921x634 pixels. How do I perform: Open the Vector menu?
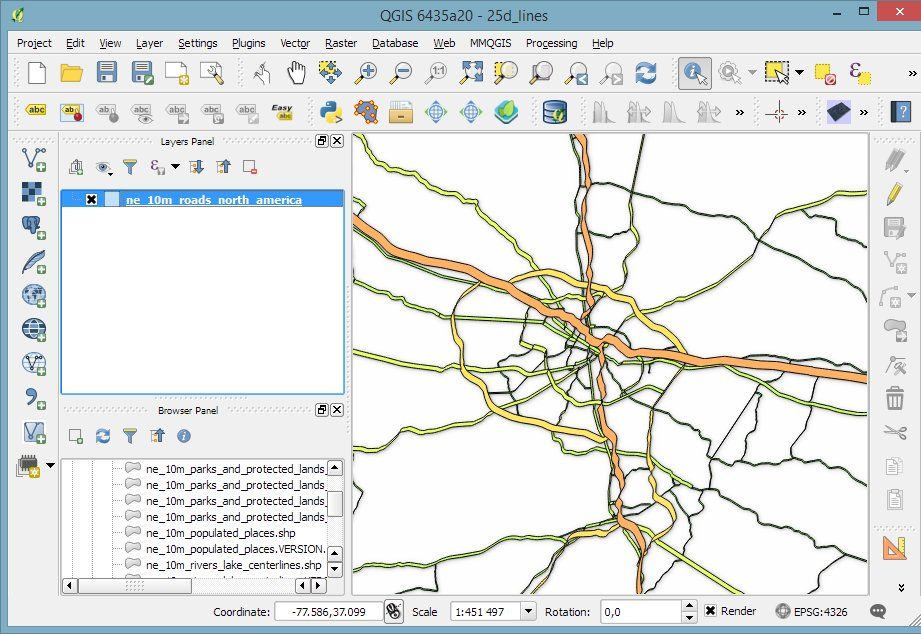[x=295, y=43]
